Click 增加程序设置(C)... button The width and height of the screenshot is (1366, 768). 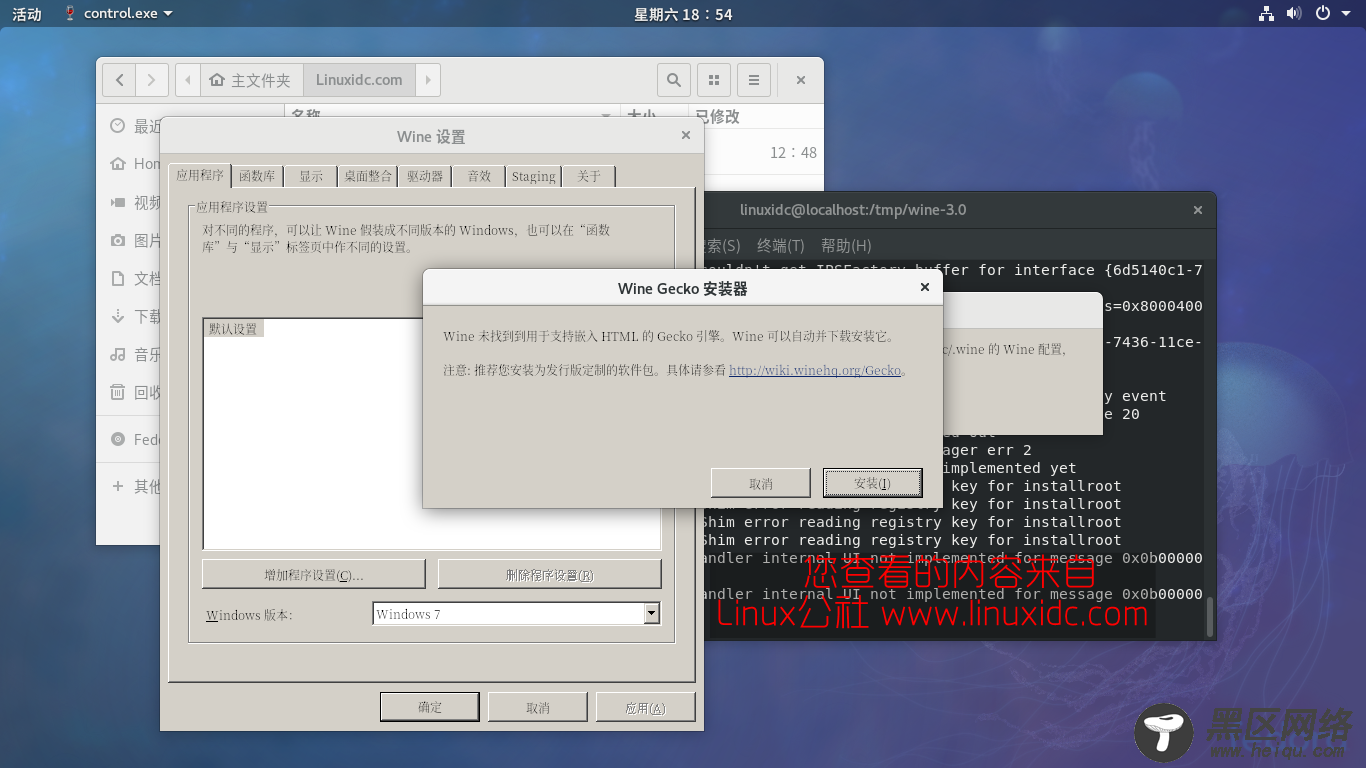[x=314, y=575]
